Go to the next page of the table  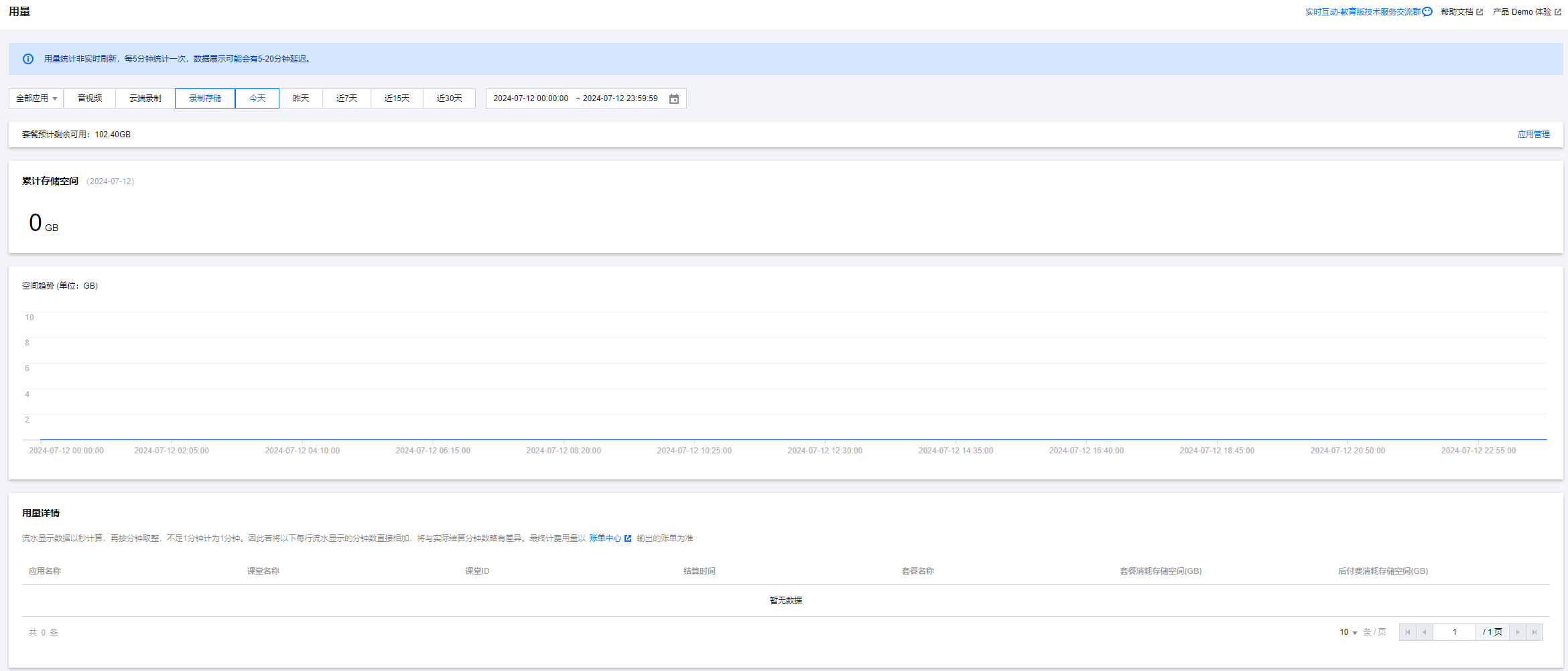[1518, 632]
